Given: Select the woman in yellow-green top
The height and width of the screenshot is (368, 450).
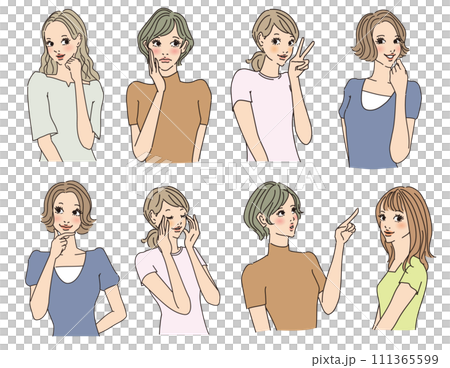Looking at the screenshot, I should (404, 258).
